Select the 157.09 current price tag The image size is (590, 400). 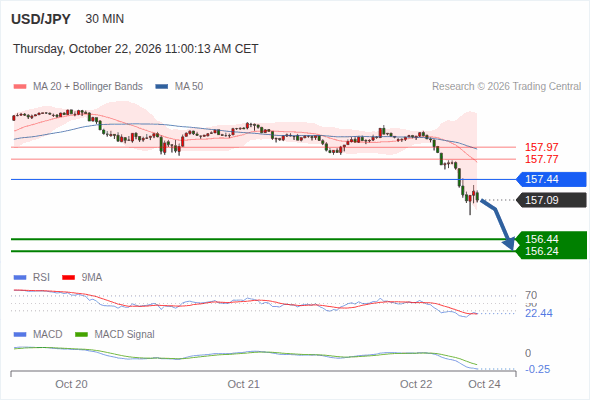coord(551,200)
